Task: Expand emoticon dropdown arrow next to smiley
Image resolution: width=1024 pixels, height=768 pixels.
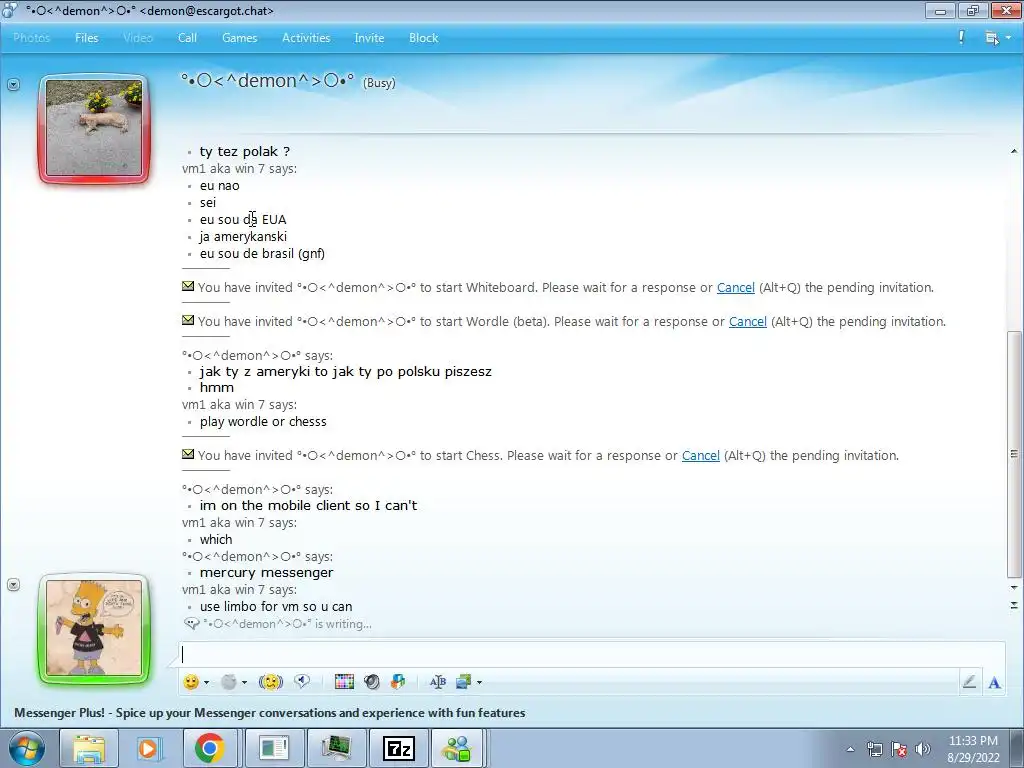Action: pyautogui.click(x=206, y=682)
